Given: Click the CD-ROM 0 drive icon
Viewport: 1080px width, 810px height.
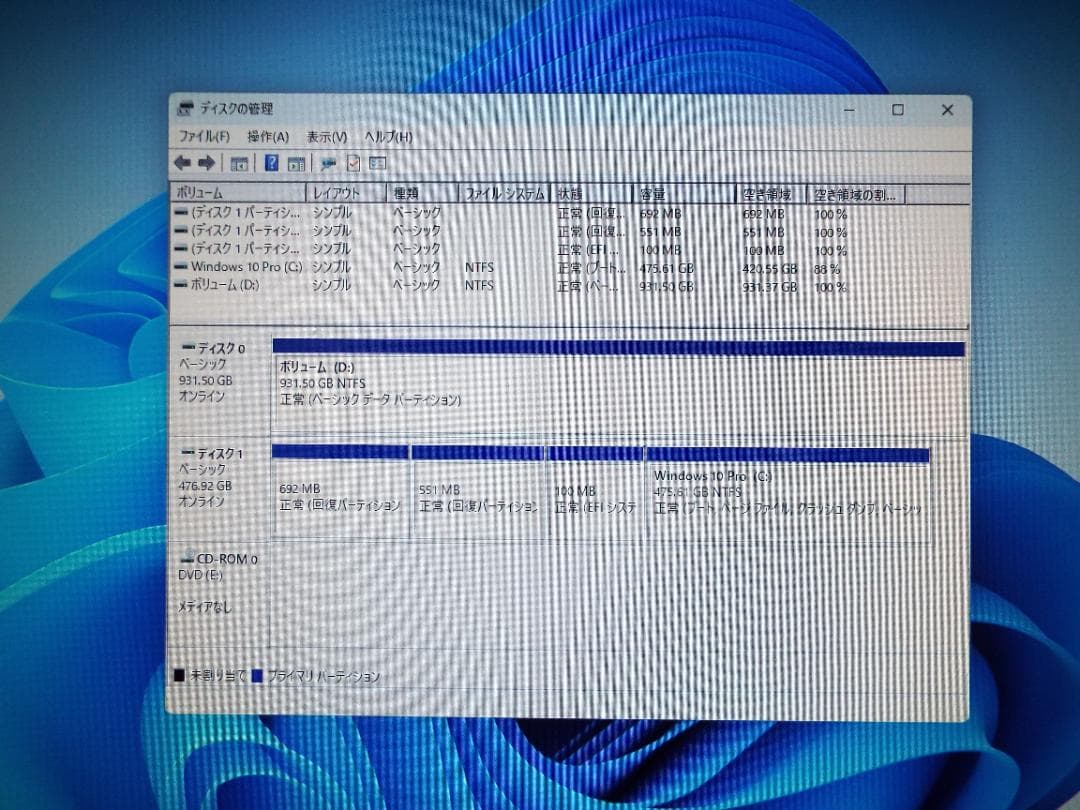Looking at the screenshot, I should 187,557.
